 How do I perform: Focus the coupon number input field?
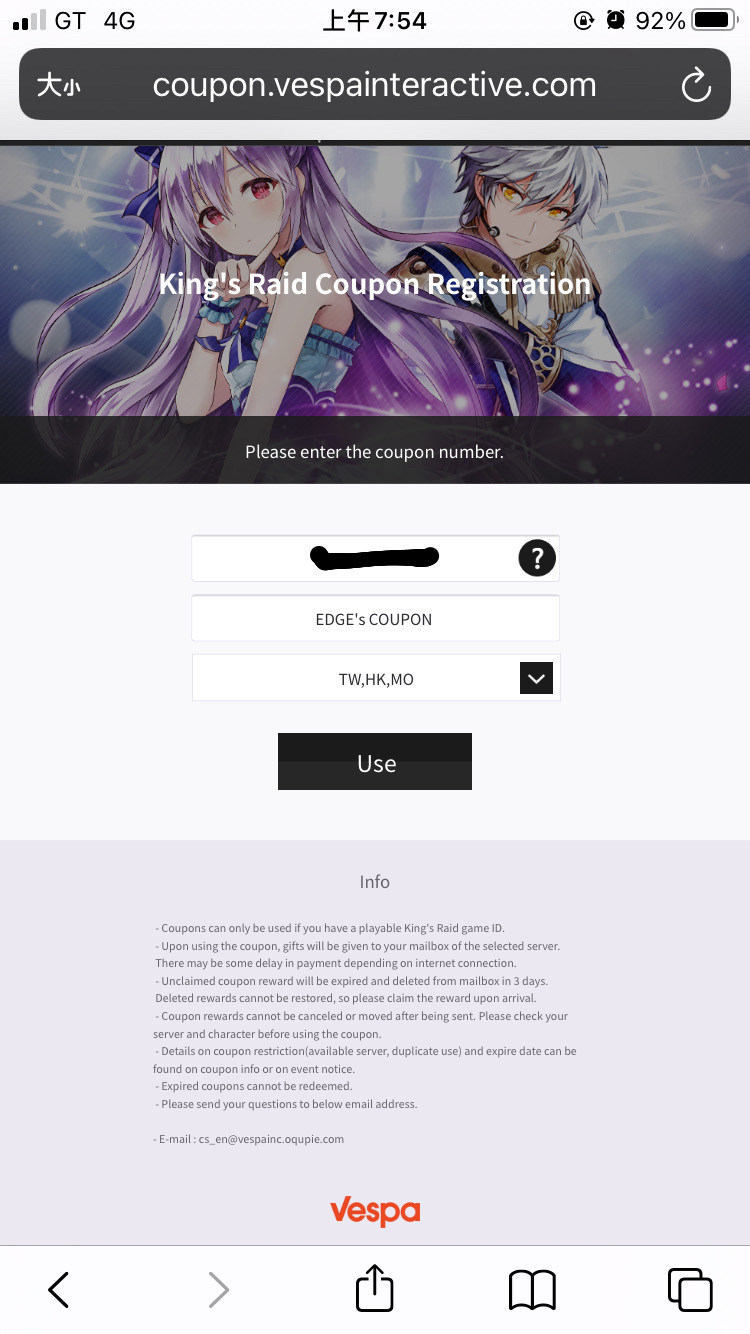[375, 558]
